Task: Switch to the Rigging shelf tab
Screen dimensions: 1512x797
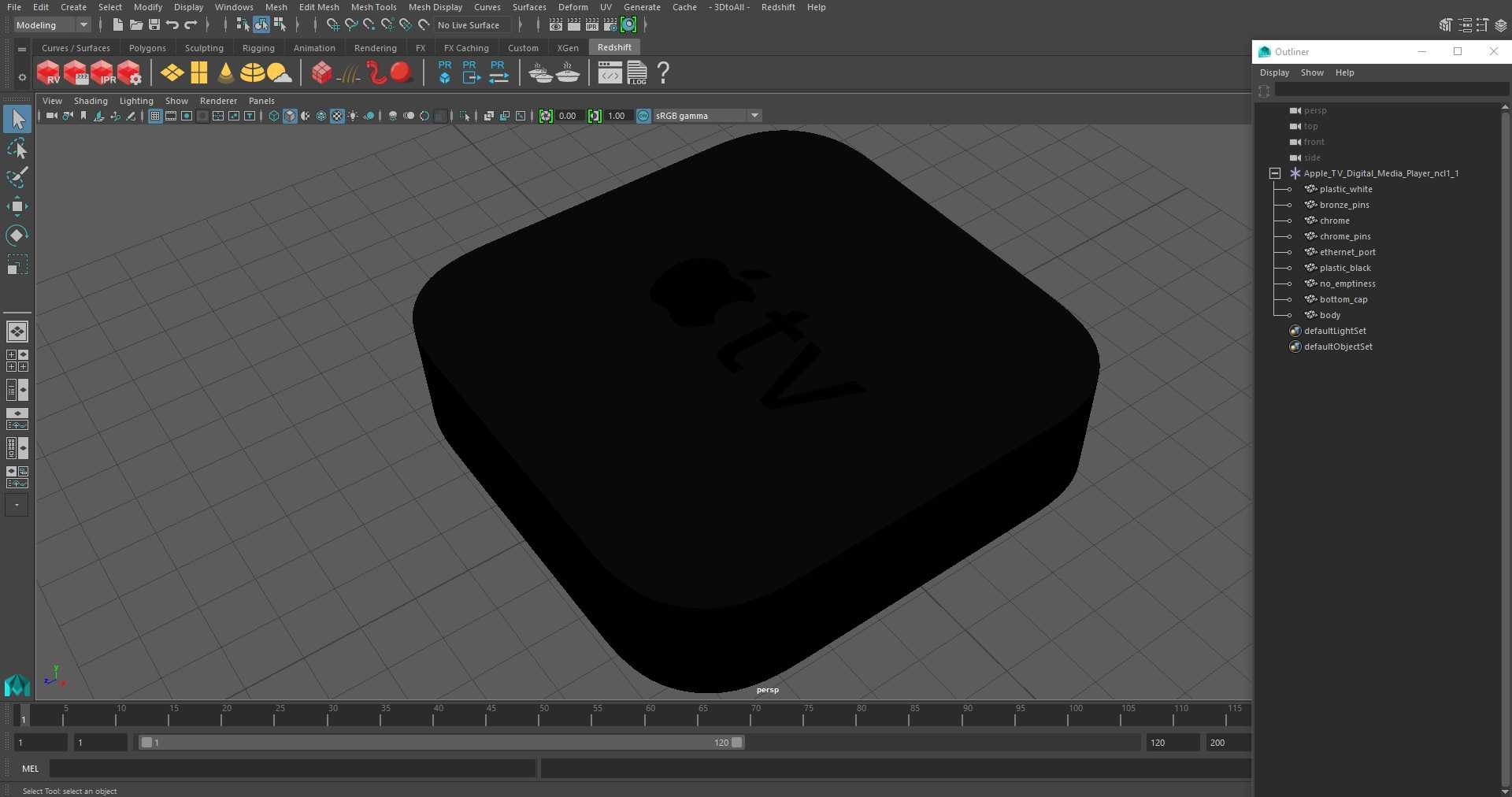Action: tap(258, 48)
